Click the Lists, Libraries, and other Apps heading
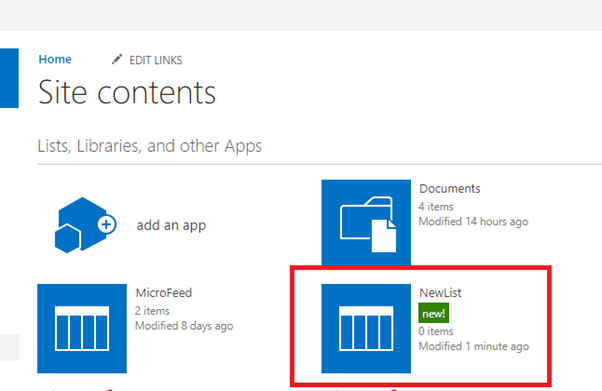 tap(150, 146)
